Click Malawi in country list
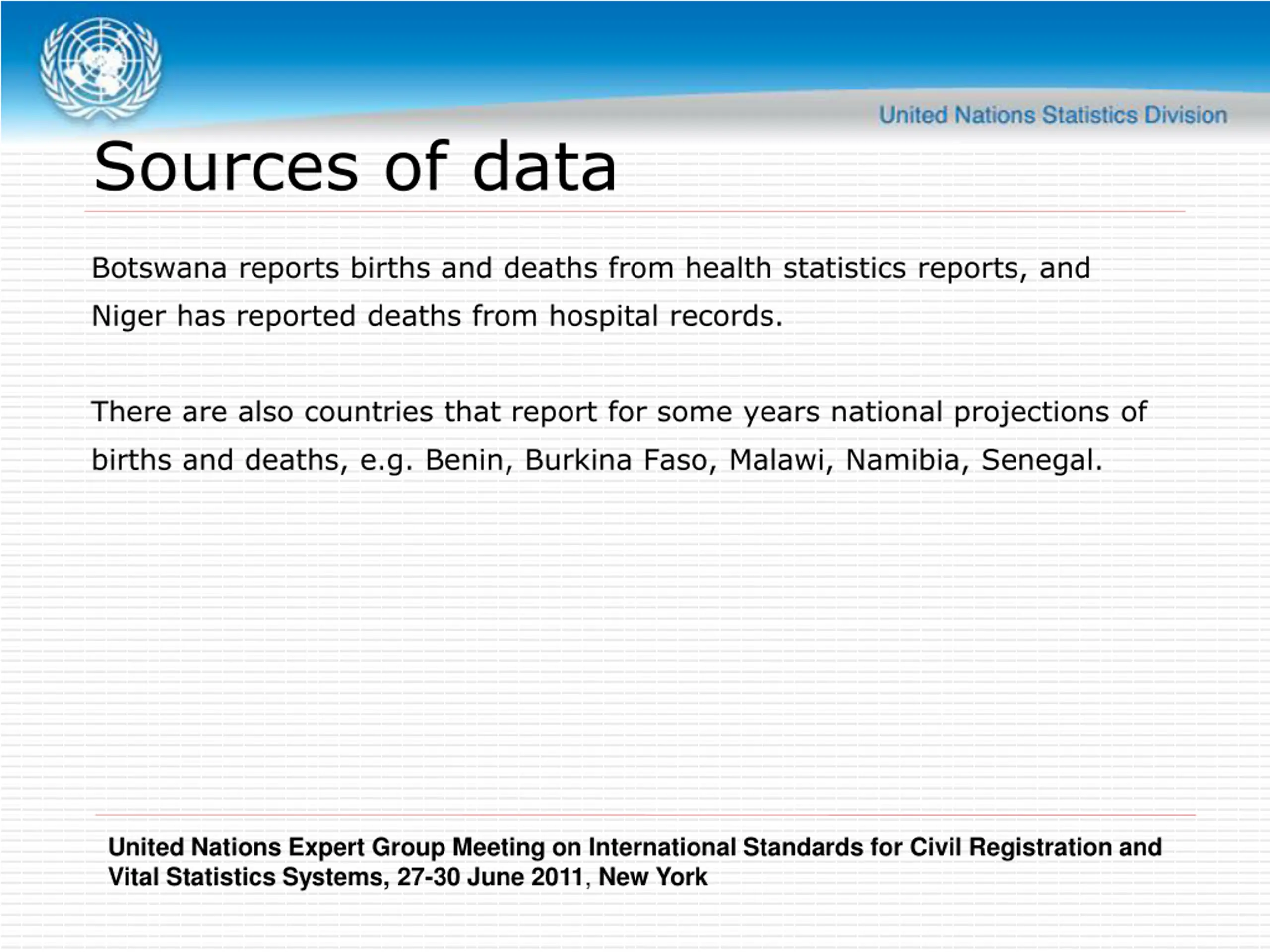Screen dimensions: 1270x952 [x=777, y=460]
